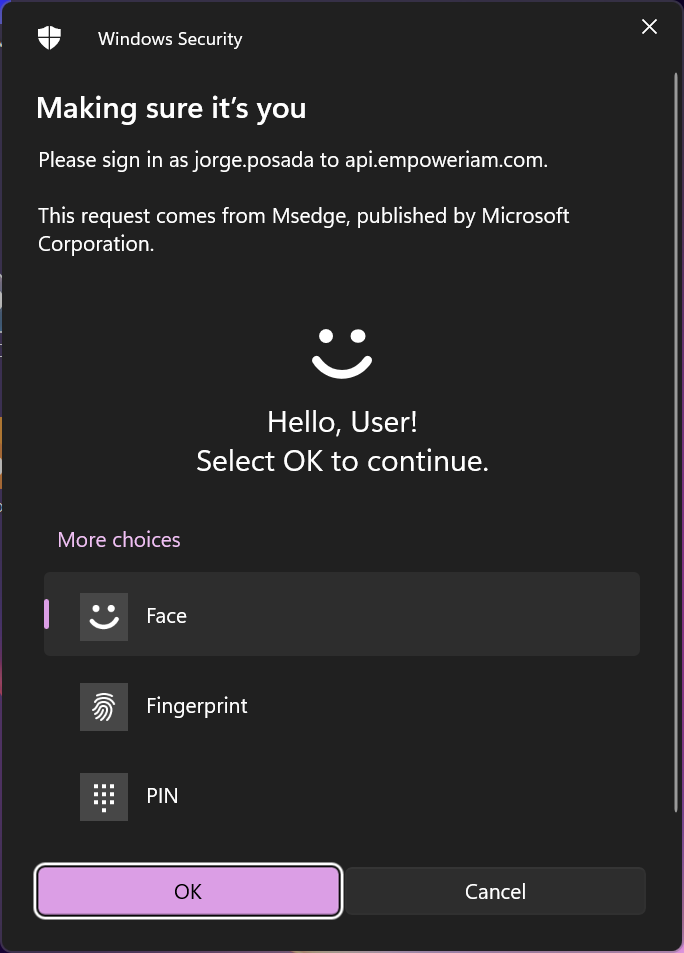684x953 pixels.
Task: Choose the Fingerprint sign-in option label
Action: (x=196, y=706)
